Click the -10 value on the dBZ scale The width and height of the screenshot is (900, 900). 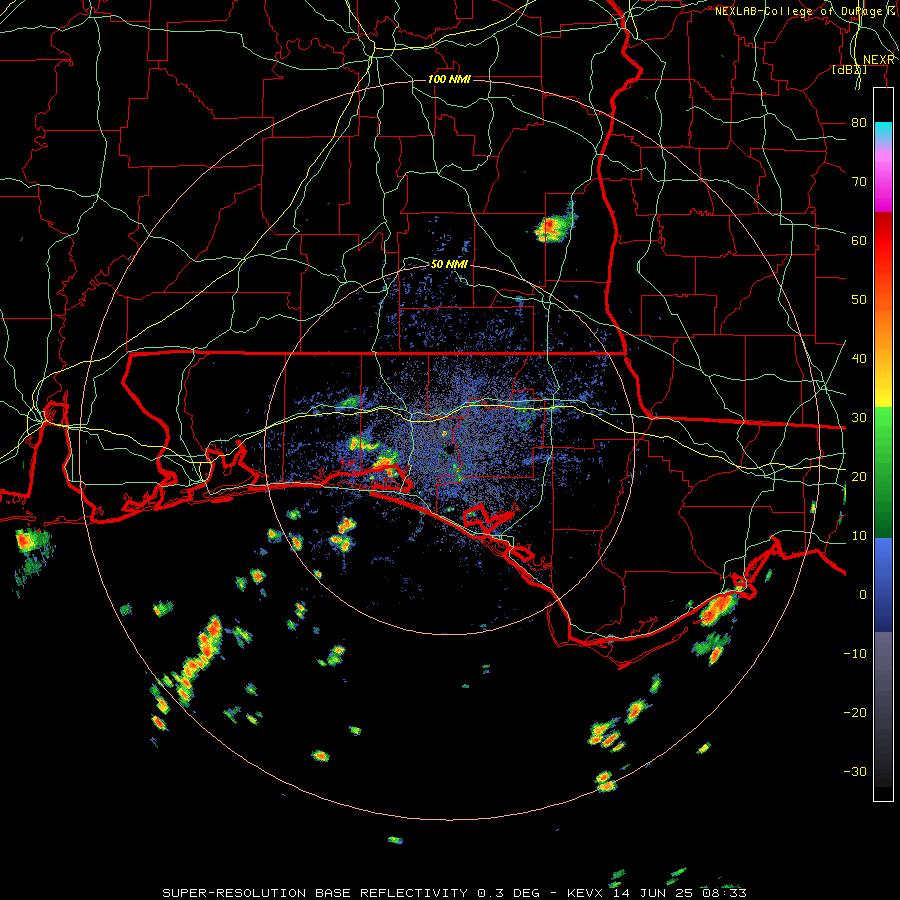[x=855, y=653]
